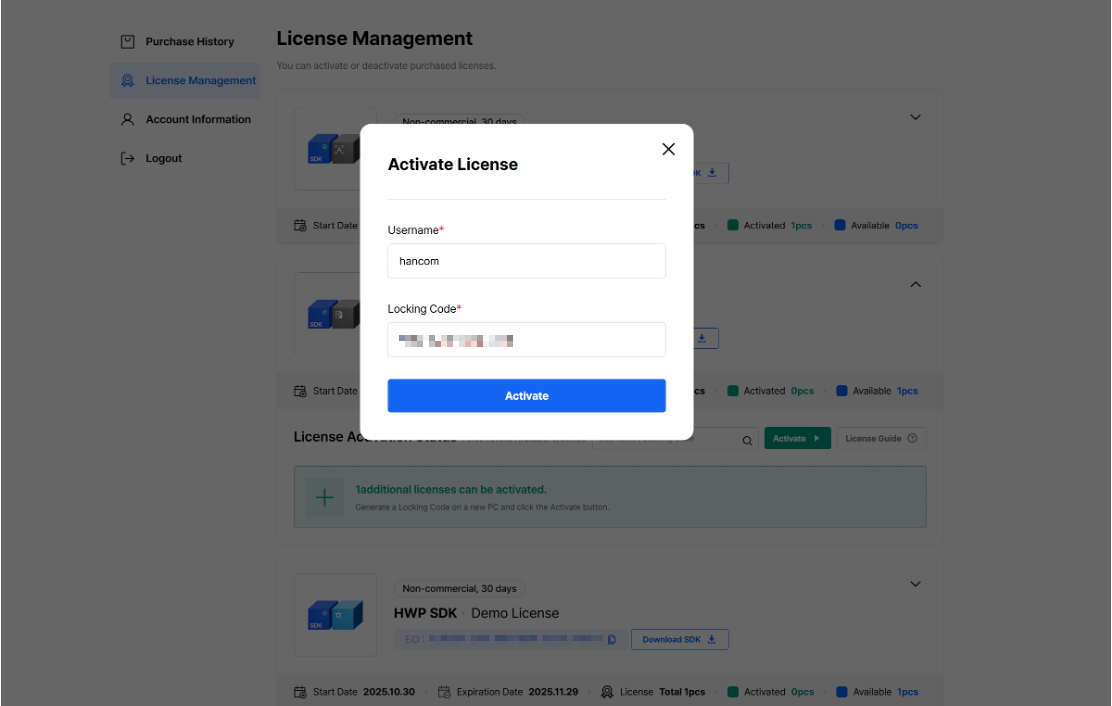
Task: Expand the HWP SDK Demo License card
Action: point(915,584)
